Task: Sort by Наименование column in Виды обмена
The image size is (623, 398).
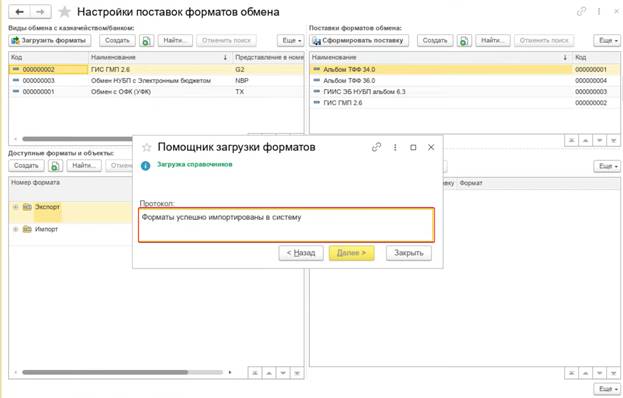Action: (160, 58)
